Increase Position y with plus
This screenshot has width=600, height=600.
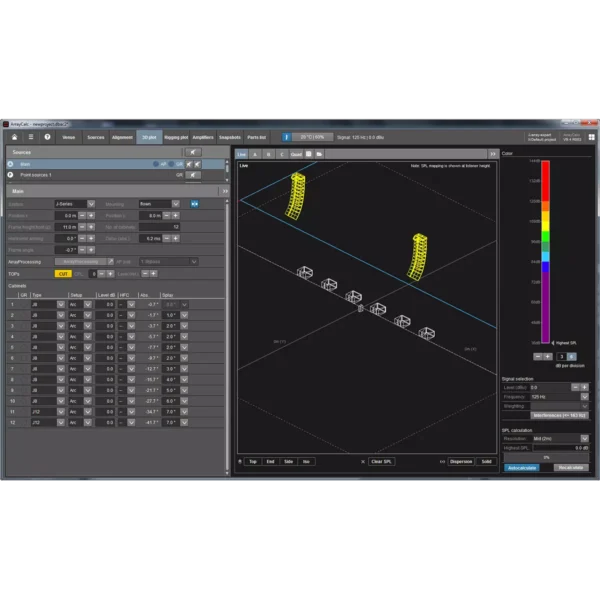(x=176, y=216)
